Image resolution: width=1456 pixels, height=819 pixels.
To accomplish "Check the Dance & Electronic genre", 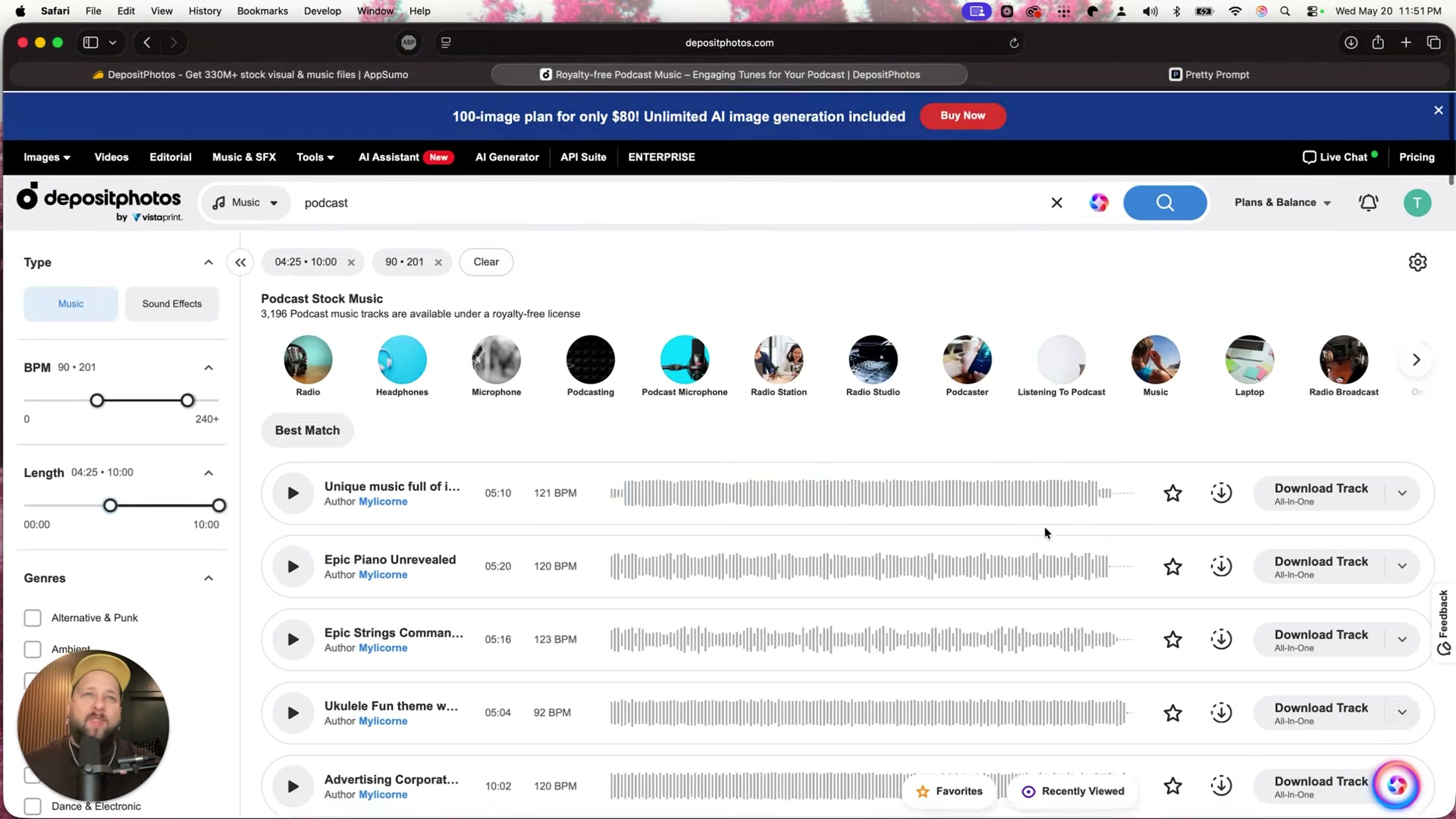I will point(33,806).
